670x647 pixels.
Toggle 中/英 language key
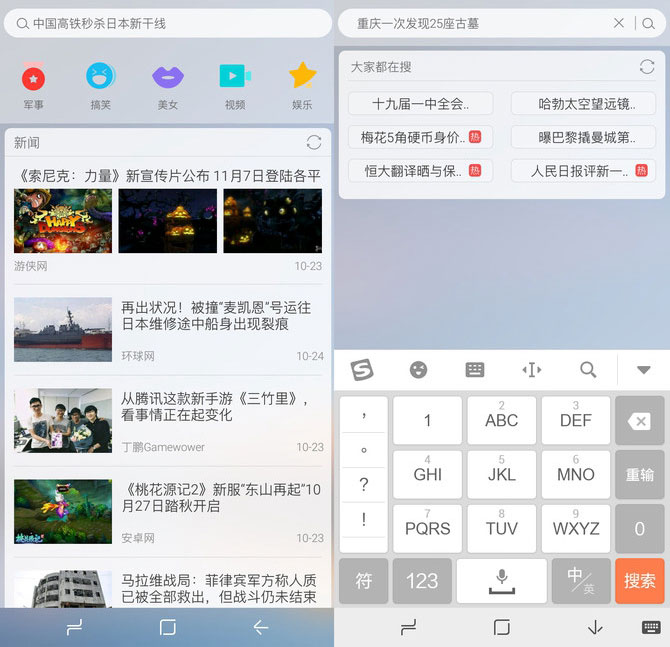581,581
